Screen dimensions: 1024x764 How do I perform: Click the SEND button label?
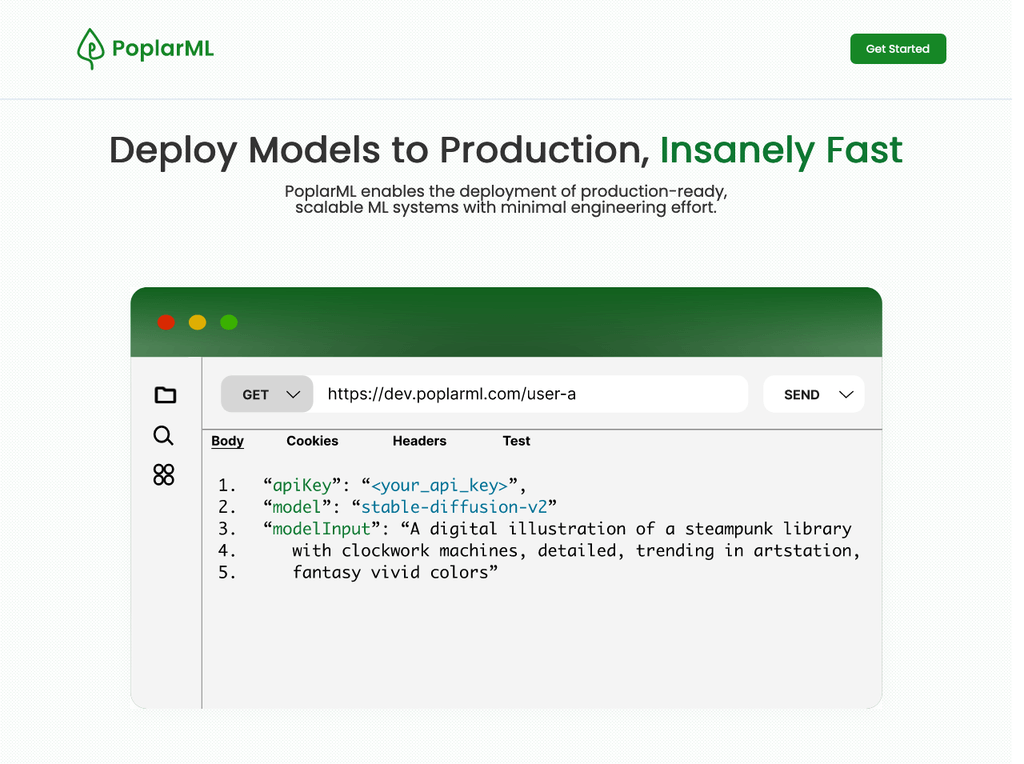point(801,395)
